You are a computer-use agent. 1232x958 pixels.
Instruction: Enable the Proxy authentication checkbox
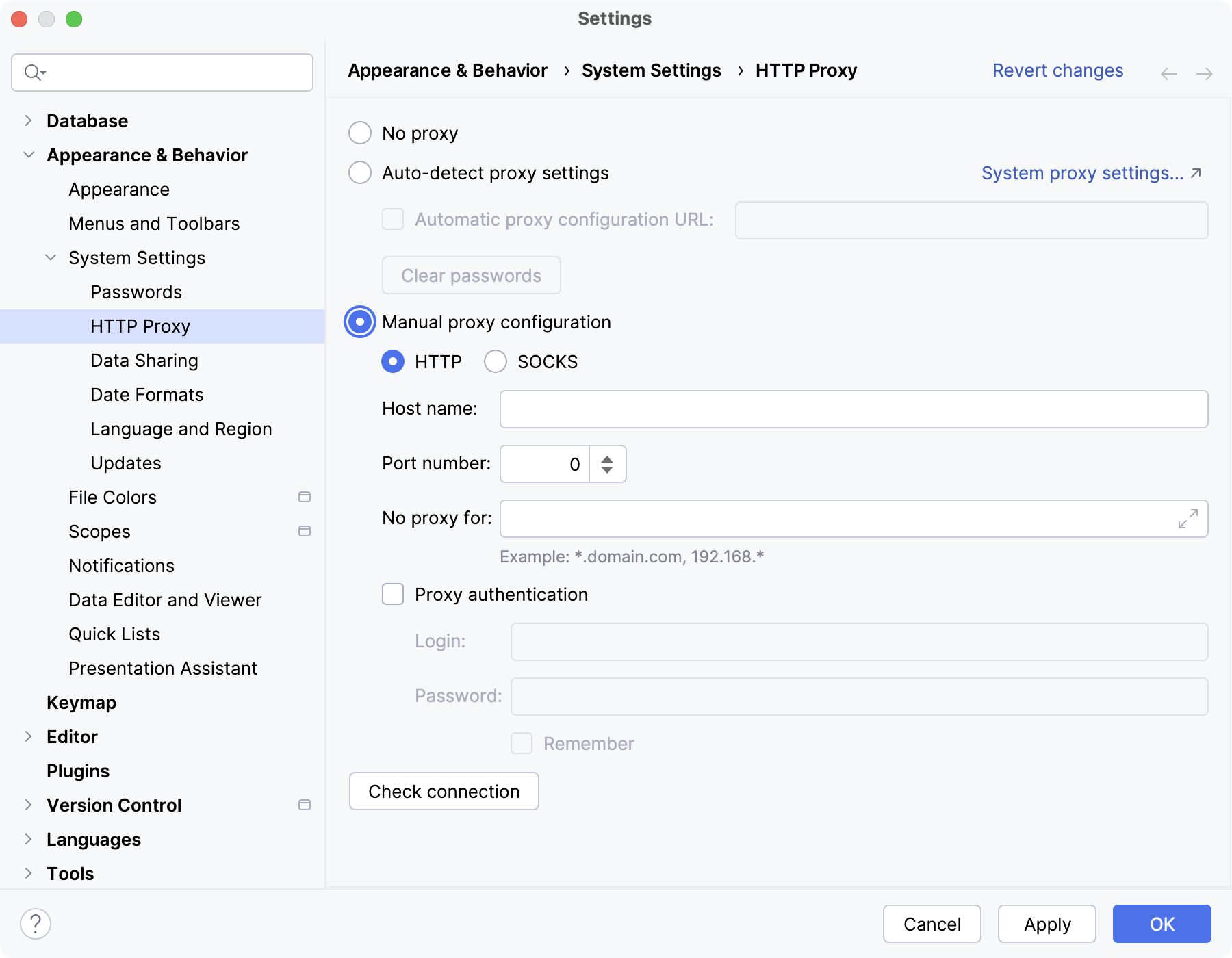coord(393,594)
